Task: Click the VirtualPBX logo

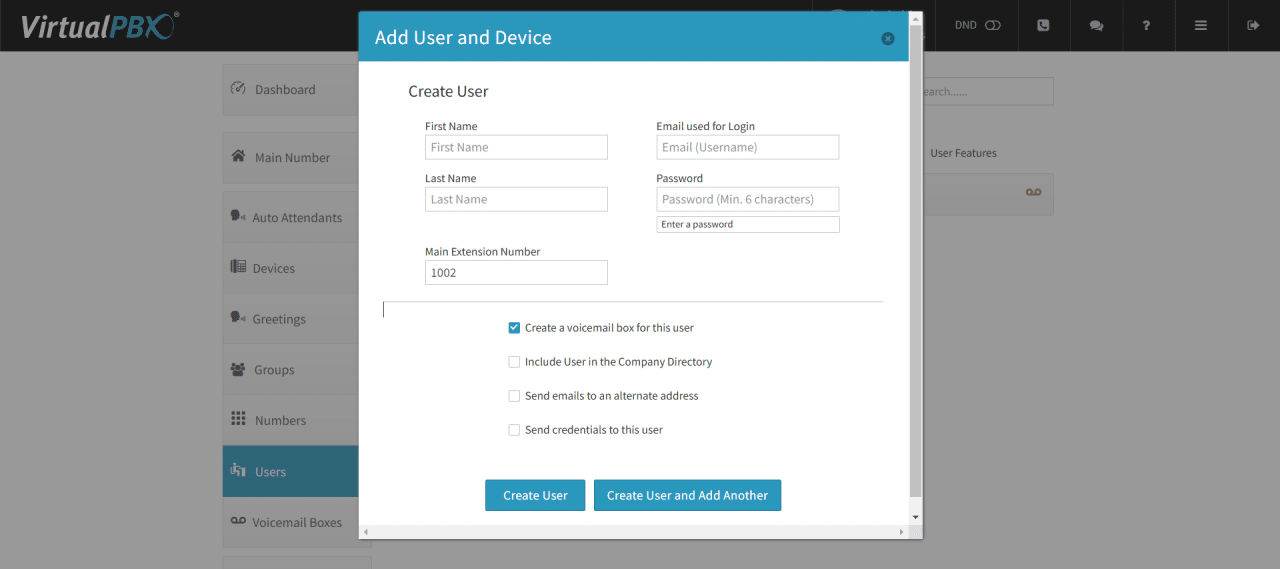Action: click(98, 26)
